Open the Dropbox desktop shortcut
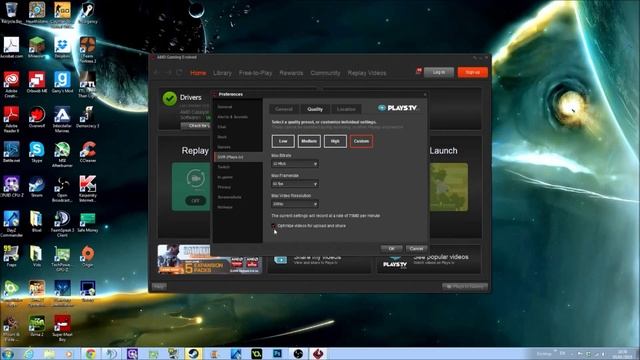 pyautogui.click(x=62, y=47)
